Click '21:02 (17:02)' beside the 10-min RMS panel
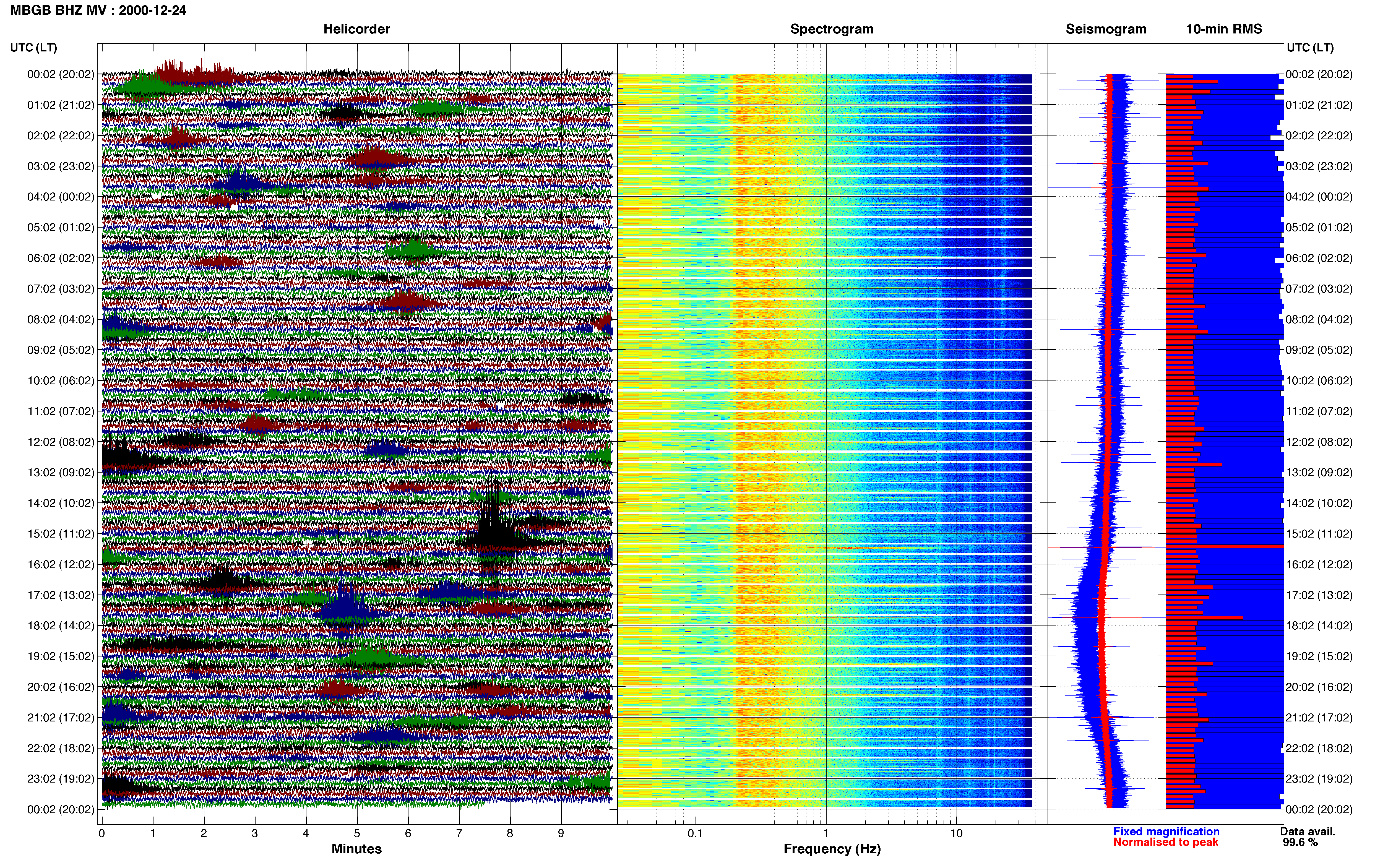1388x868 pixels. [x=1319, y=718]
